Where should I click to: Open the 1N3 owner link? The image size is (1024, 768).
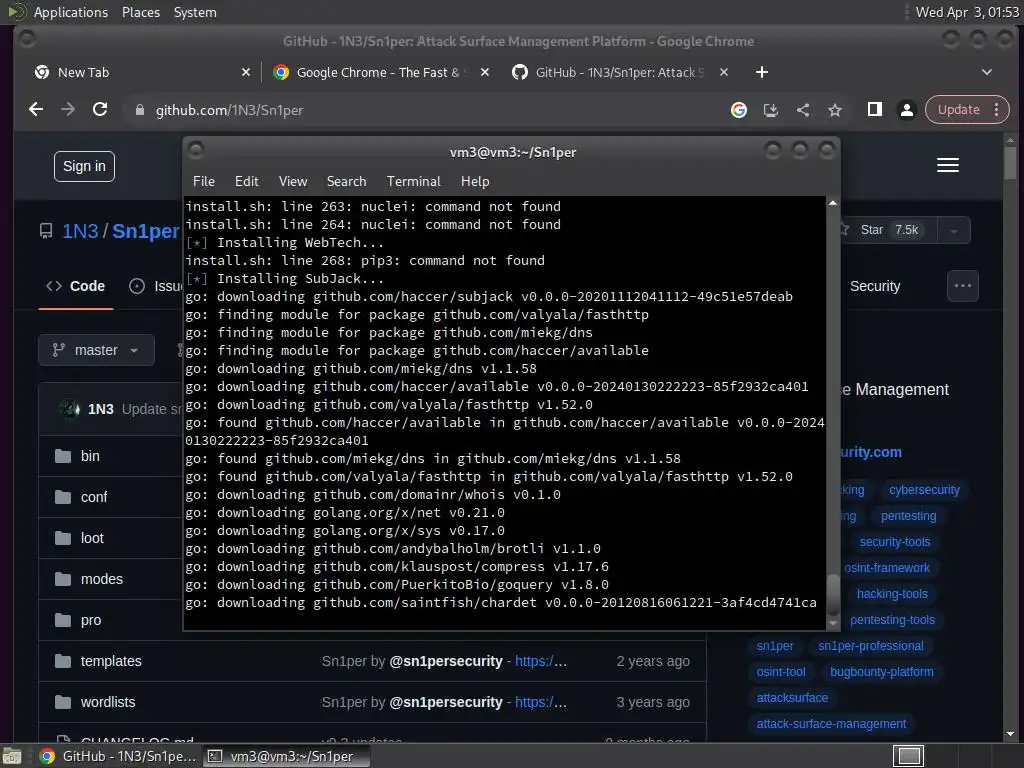point(80,231)
